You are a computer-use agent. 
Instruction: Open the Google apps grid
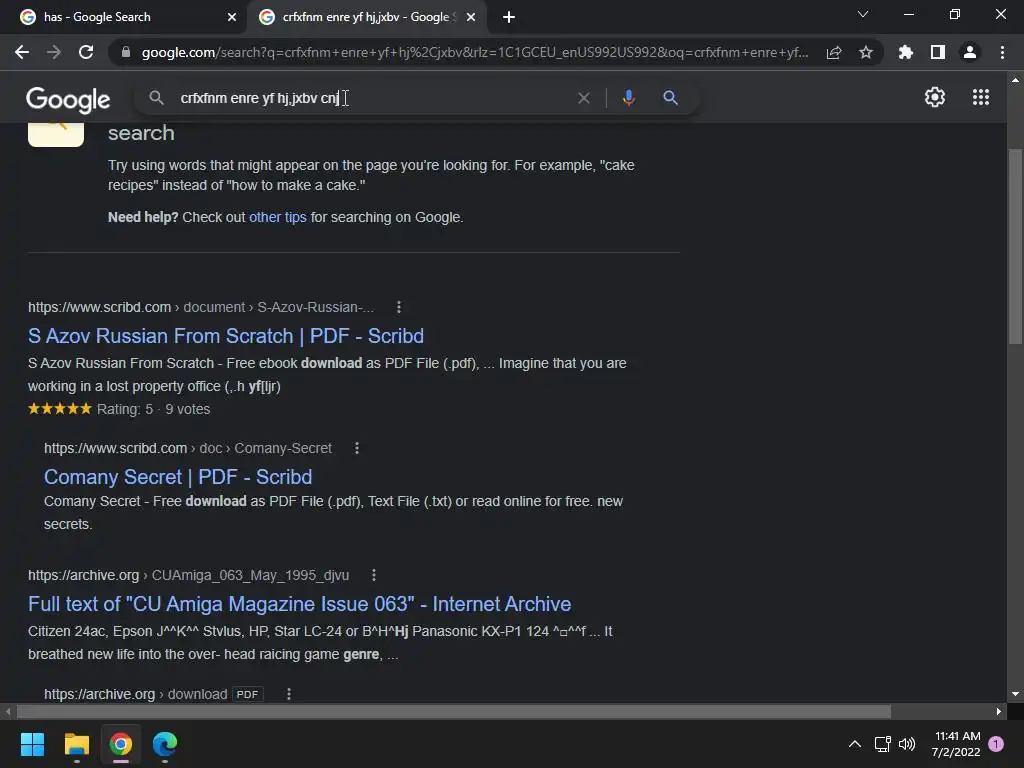[x=981, y=97]
